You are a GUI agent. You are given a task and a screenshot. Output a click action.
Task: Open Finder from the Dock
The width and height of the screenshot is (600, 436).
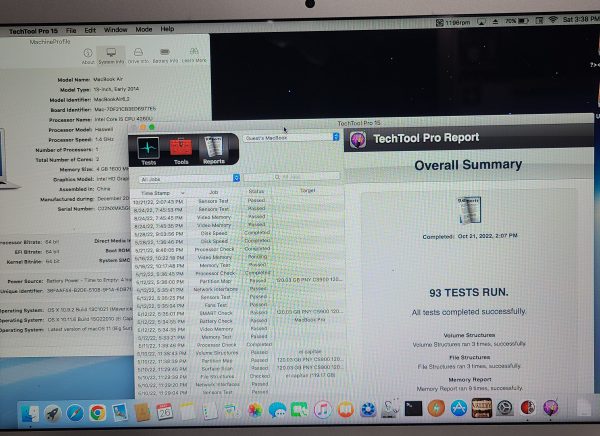pyautogui.click(x=28, y=411)
